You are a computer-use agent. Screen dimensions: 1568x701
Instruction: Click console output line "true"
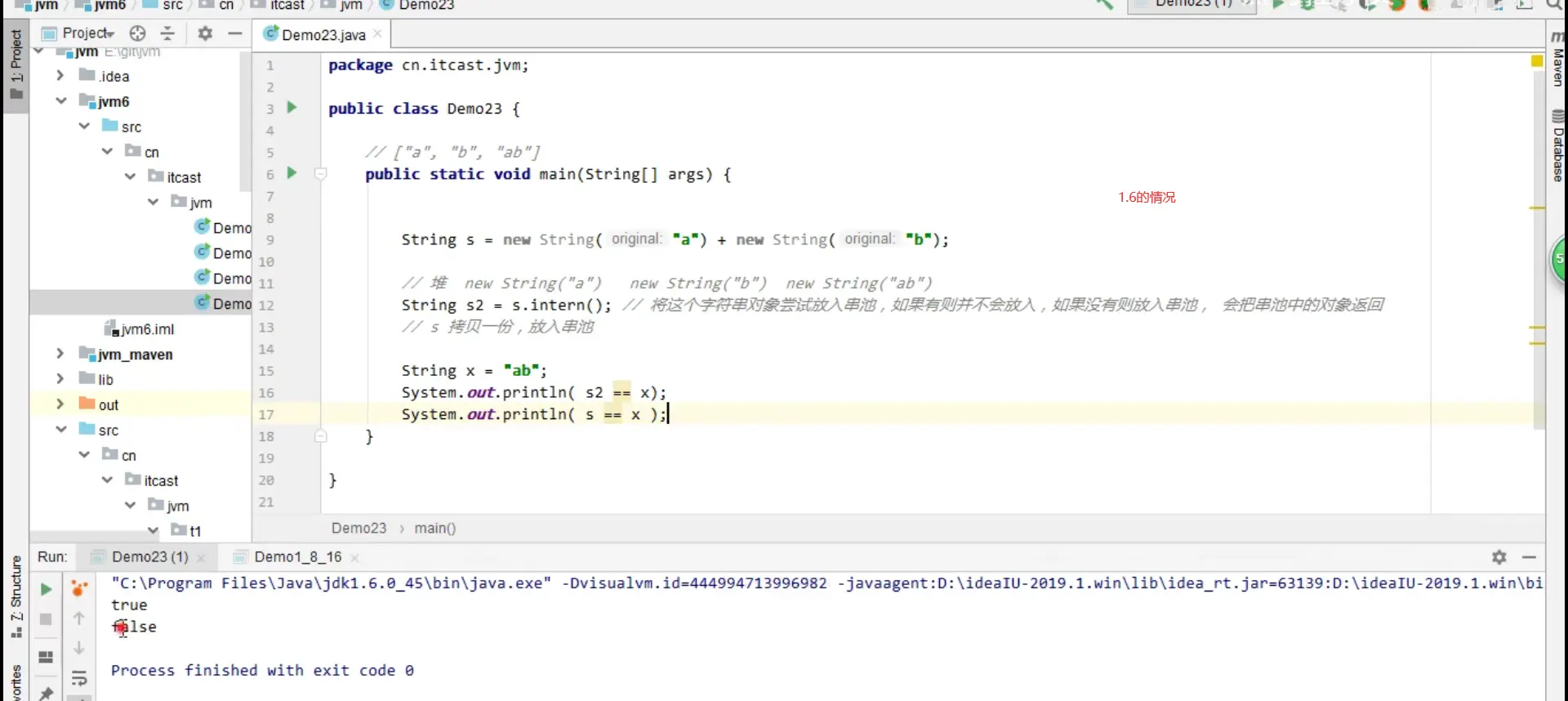(x=129, y=605)
